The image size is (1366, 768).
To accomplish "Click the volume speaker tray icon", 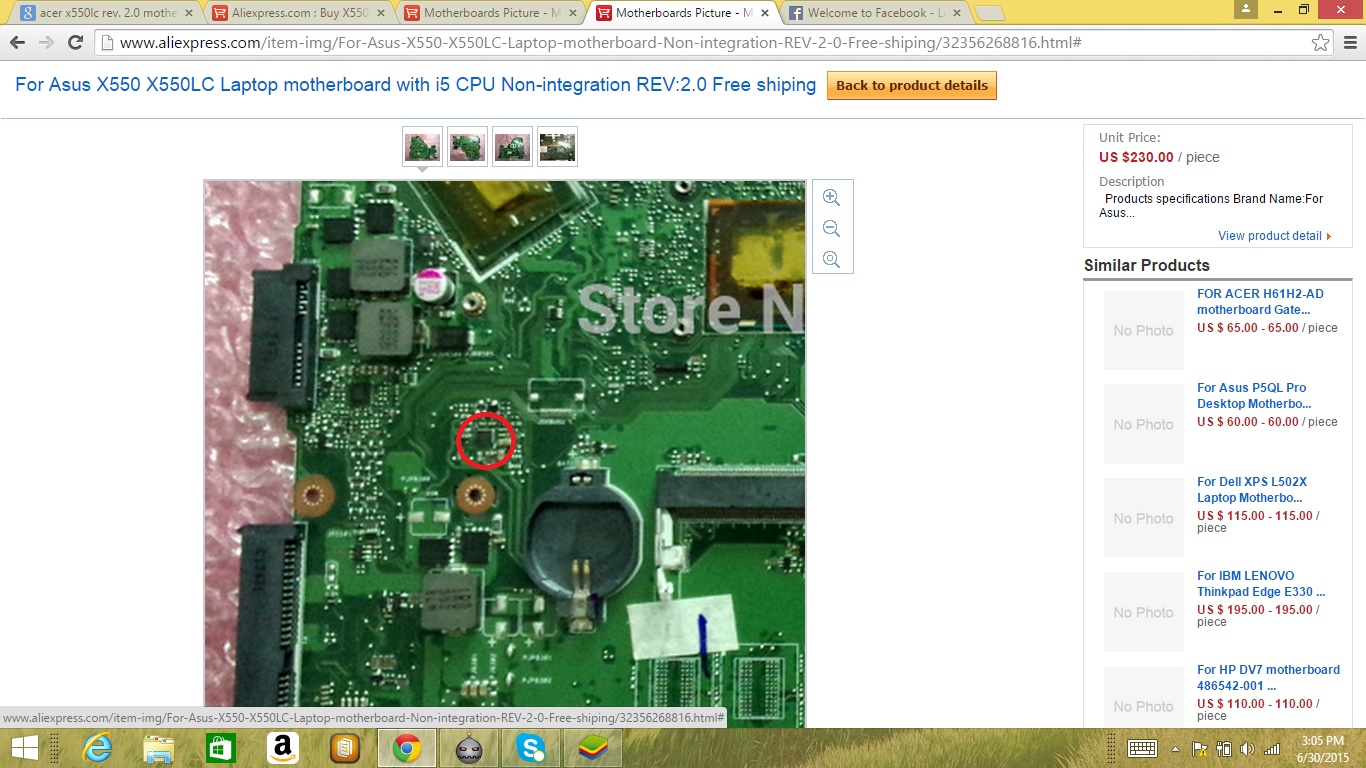I will click(1247, 749).
